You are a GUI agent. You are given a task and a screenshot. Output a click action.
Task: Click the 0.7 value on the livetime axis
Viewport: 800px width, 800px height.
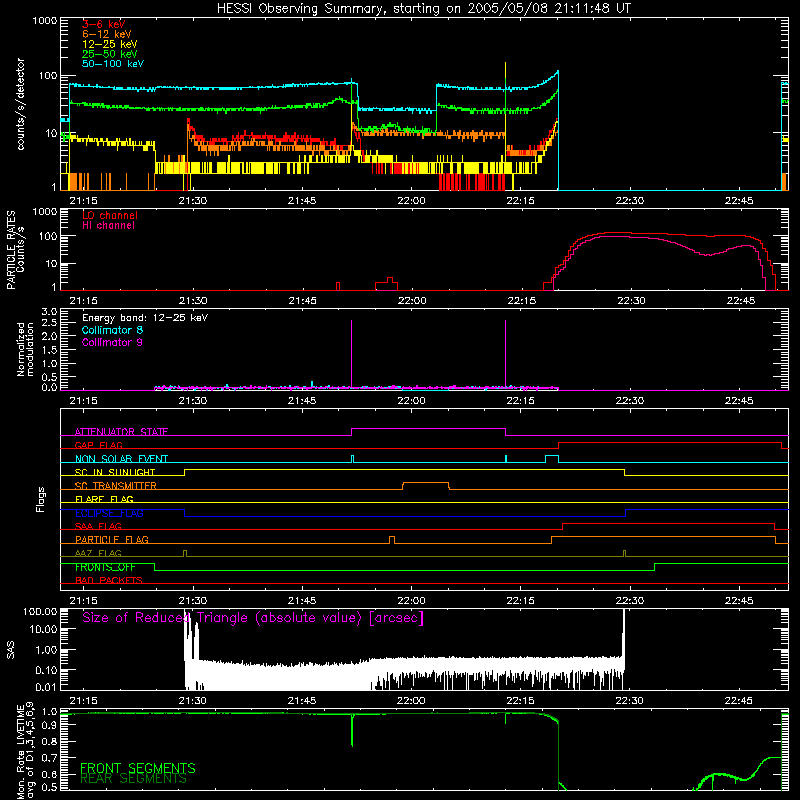[x=49, y=758]
